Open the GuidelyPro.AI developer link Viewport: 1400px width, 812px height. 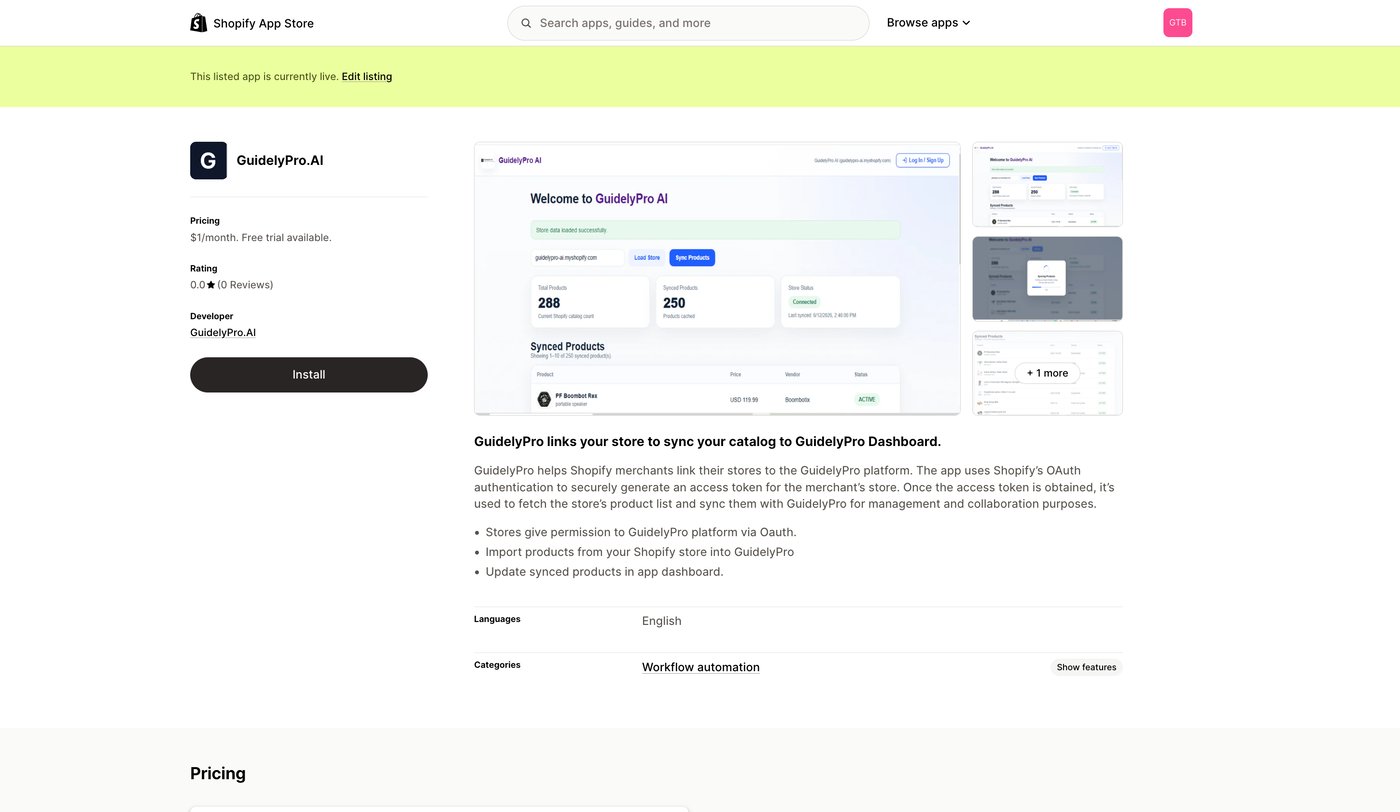[x=223, y=333]
